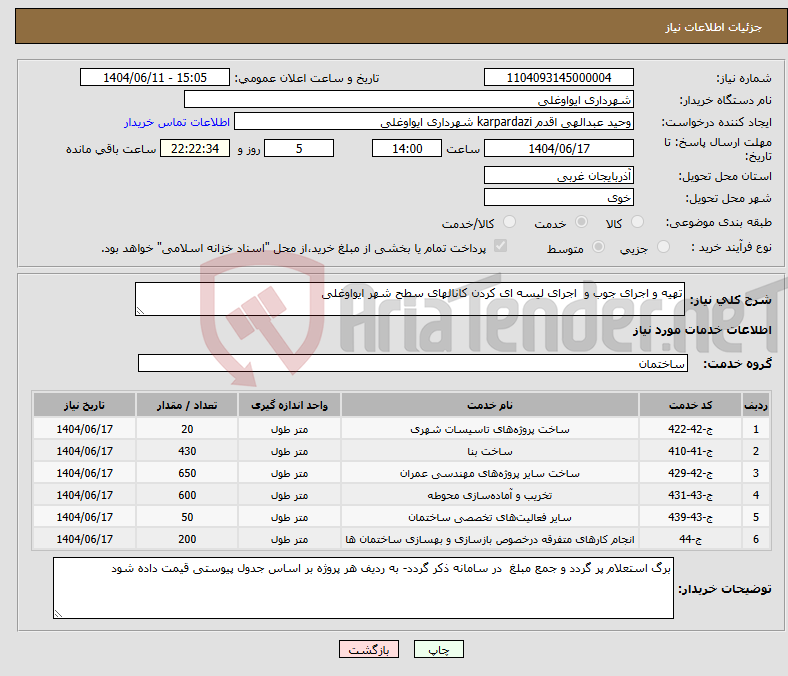788x676 pixels.
Task: Click the تعداد / مقدار column header
Action: [187, 405]
